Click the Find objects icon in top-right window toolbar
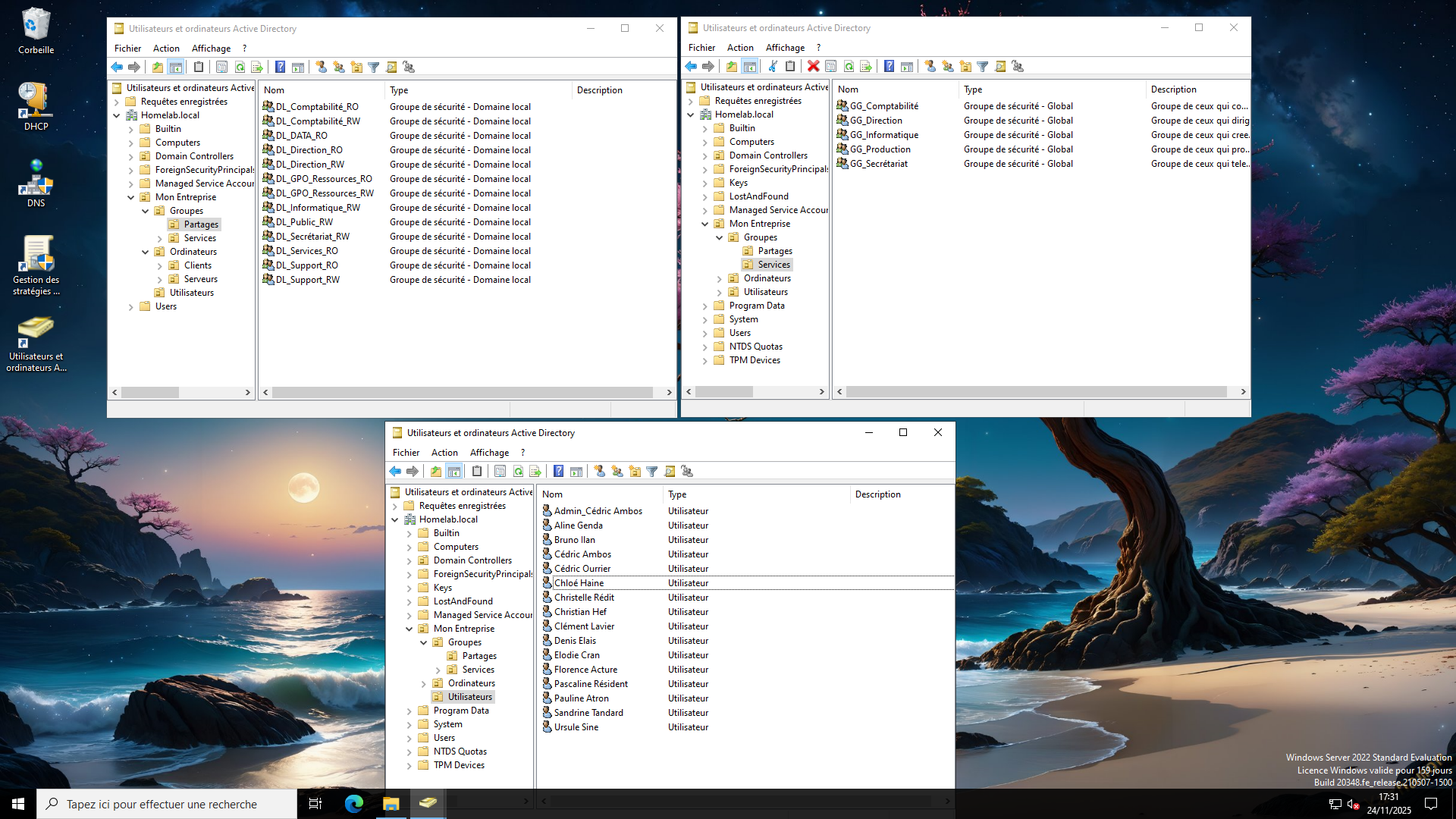The width and height of the screenshot is (1456, 819). pos(1000,67)
